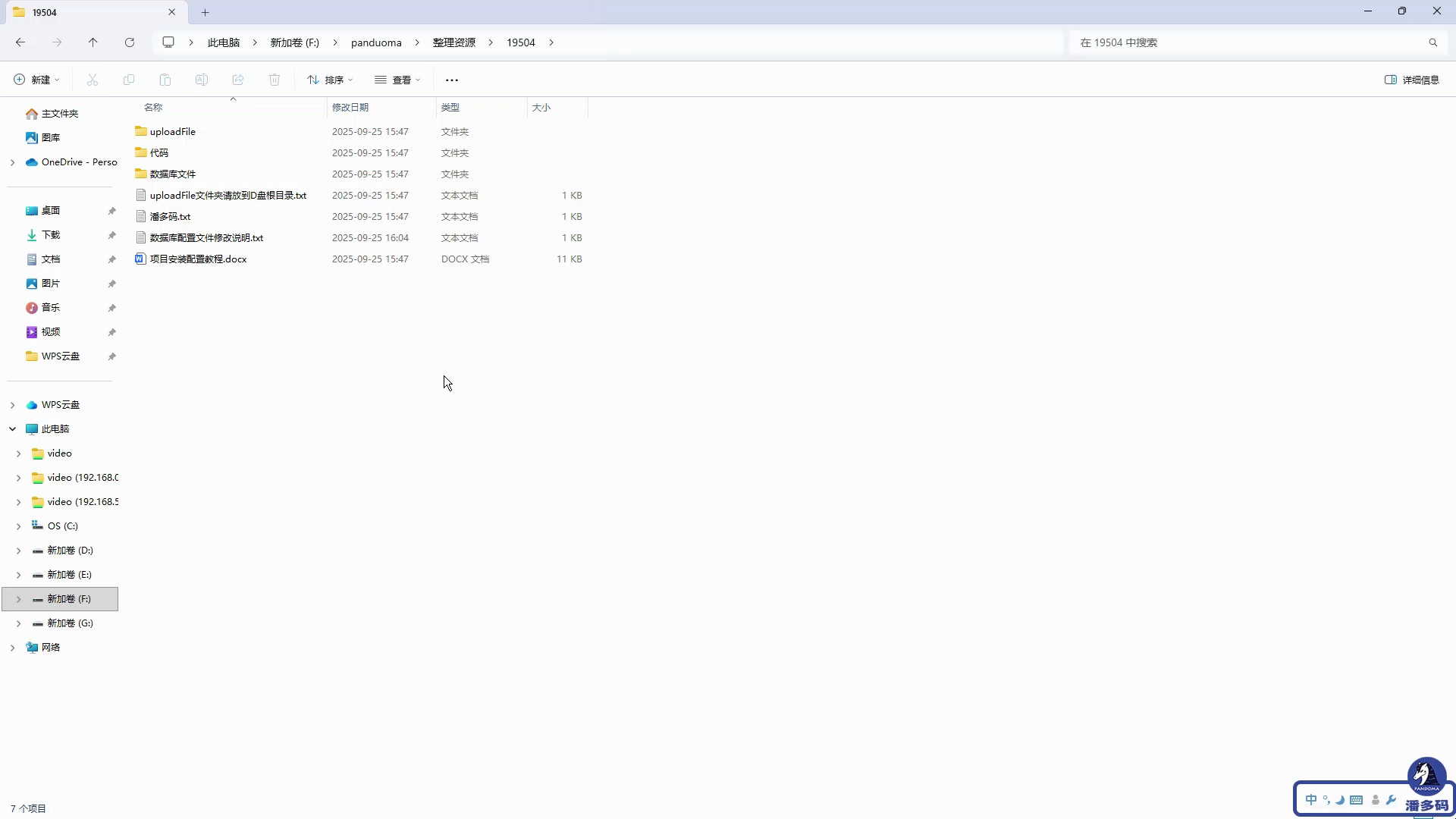Collapse the 此电脑 tree node
1456x819 pixels.
click(13, 429)
